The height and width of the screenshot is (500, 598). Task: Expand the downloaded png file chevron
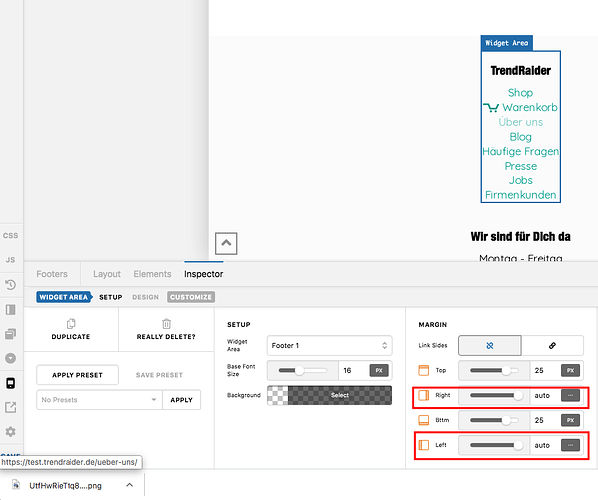pos(130,485)
